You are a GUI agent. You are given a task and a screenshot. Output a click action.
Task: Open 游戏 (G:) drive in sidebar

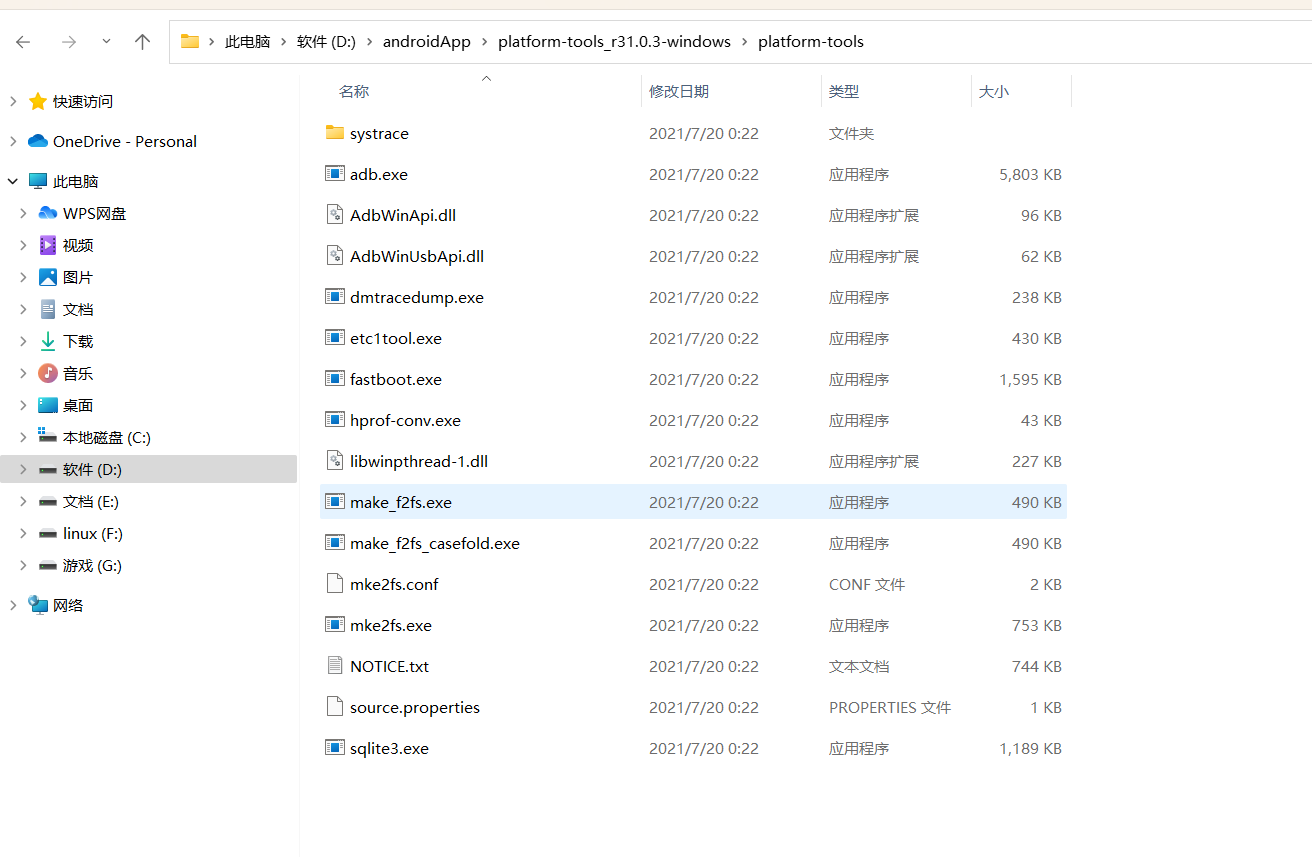(x=92, y=565)
